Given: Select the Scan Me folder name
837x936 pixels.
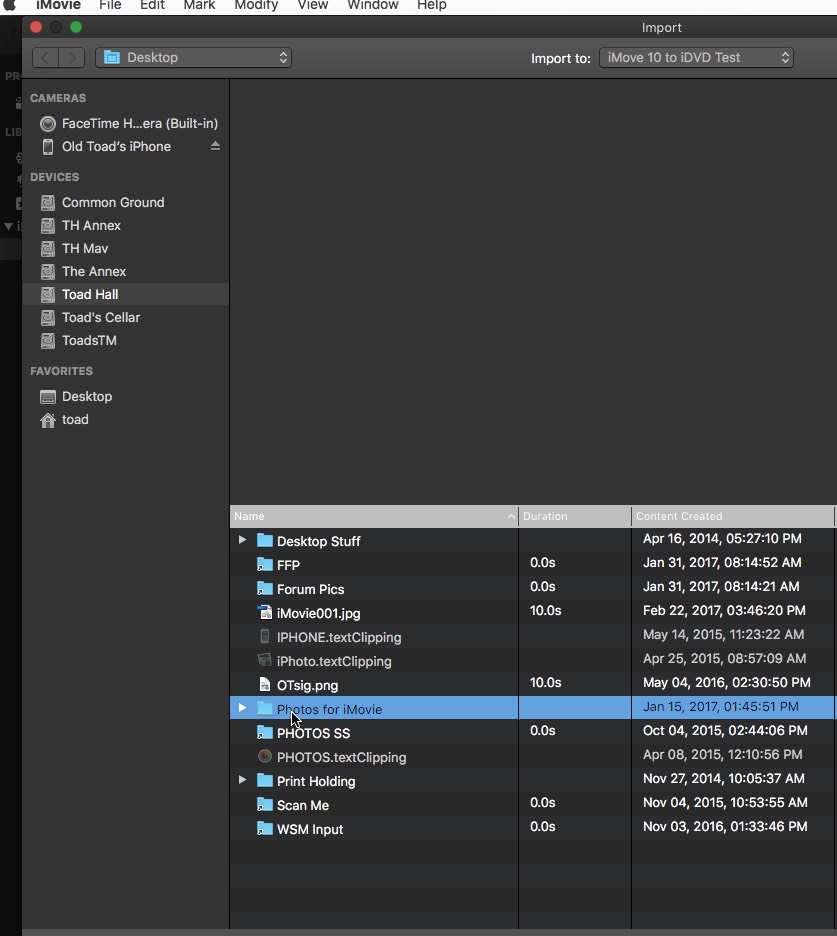Looking at the screenshot, I should click(x=303, y=805).
